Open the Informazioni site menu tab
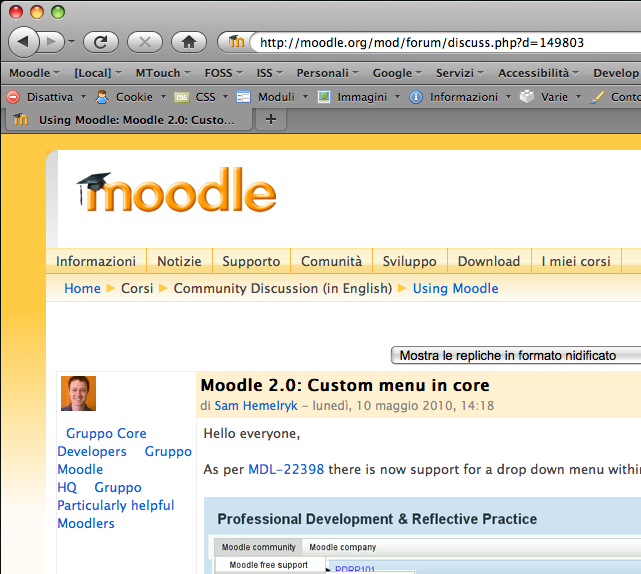The width and height of the screenshot is (641, 574). coord(96,261)
